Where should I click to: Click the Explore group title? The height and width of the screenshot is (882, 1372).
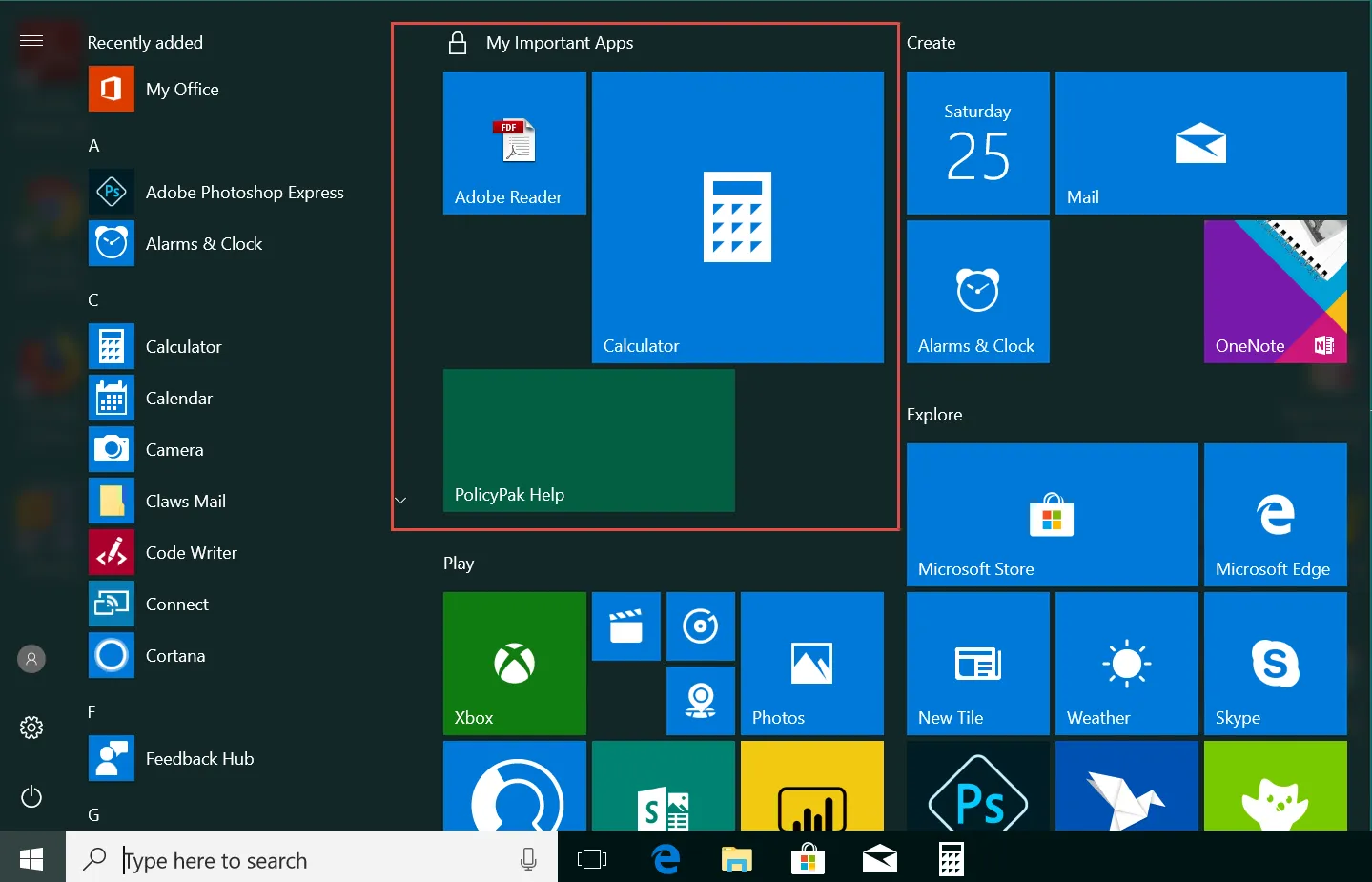[x=934, y=415]
